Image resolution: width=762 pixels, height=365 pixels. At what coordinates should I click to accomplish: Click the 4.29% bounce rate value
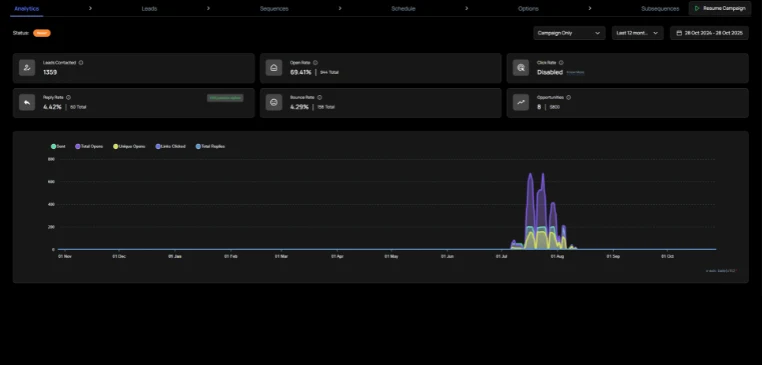point(299,107)
